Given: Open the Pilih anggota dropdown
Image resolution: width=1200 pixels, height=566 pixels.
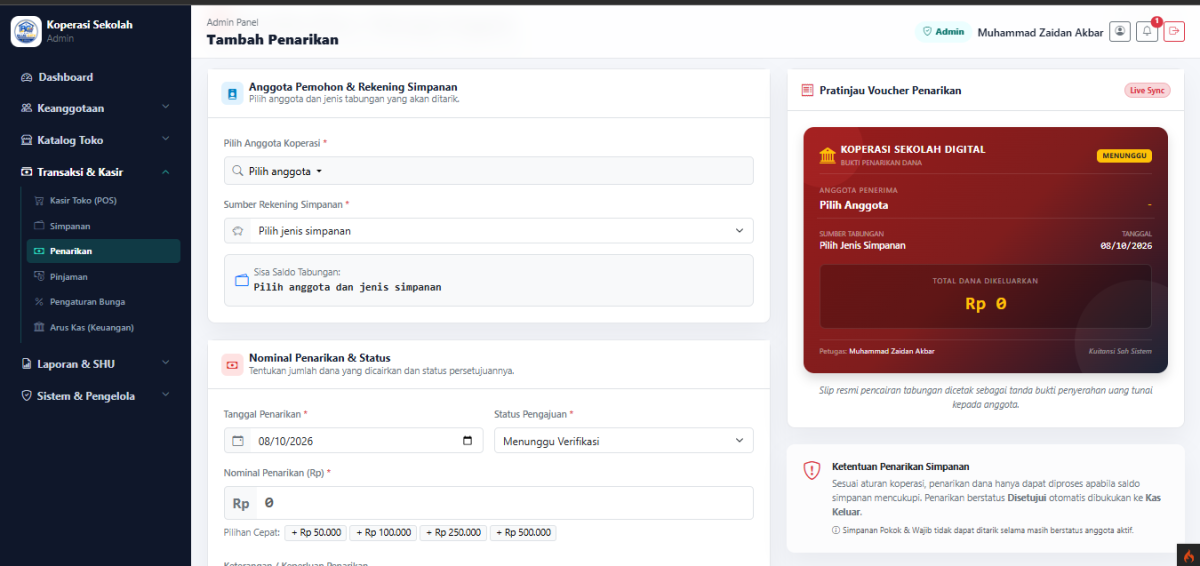Looking at the screenshot, I should (488, 171).
